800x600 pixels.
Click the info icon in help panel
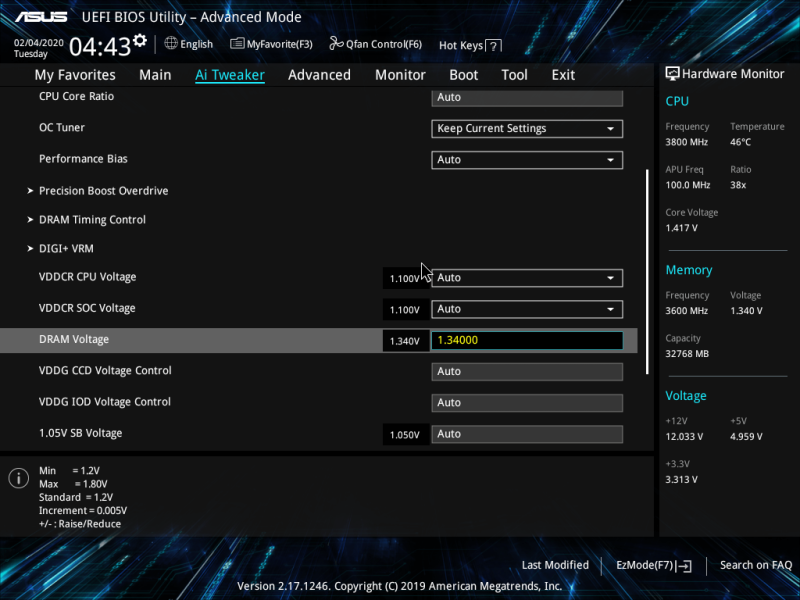19,478
